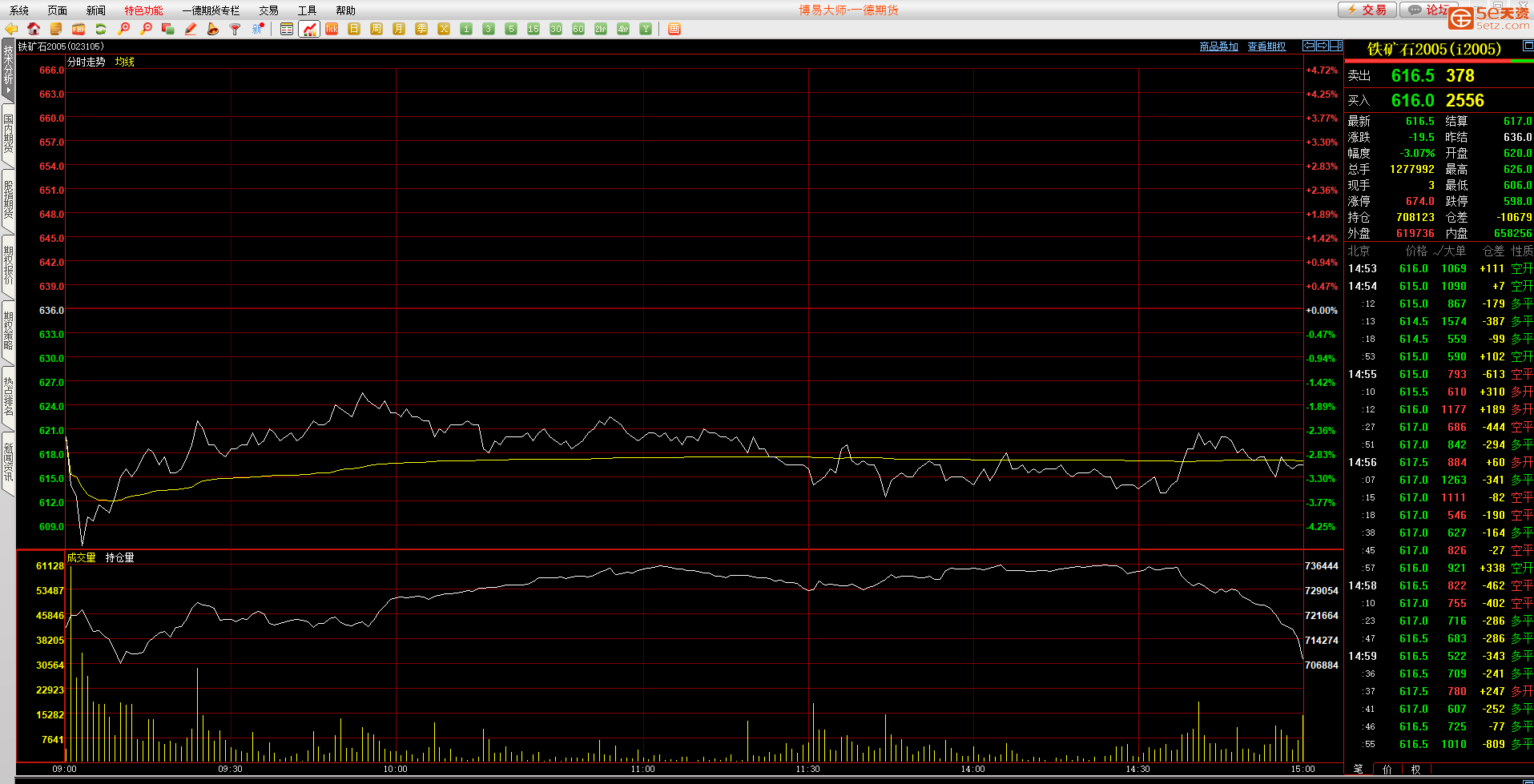Click the yellow back arrow icon
This screenshot has width=1534, height=784.
(11, 29)
